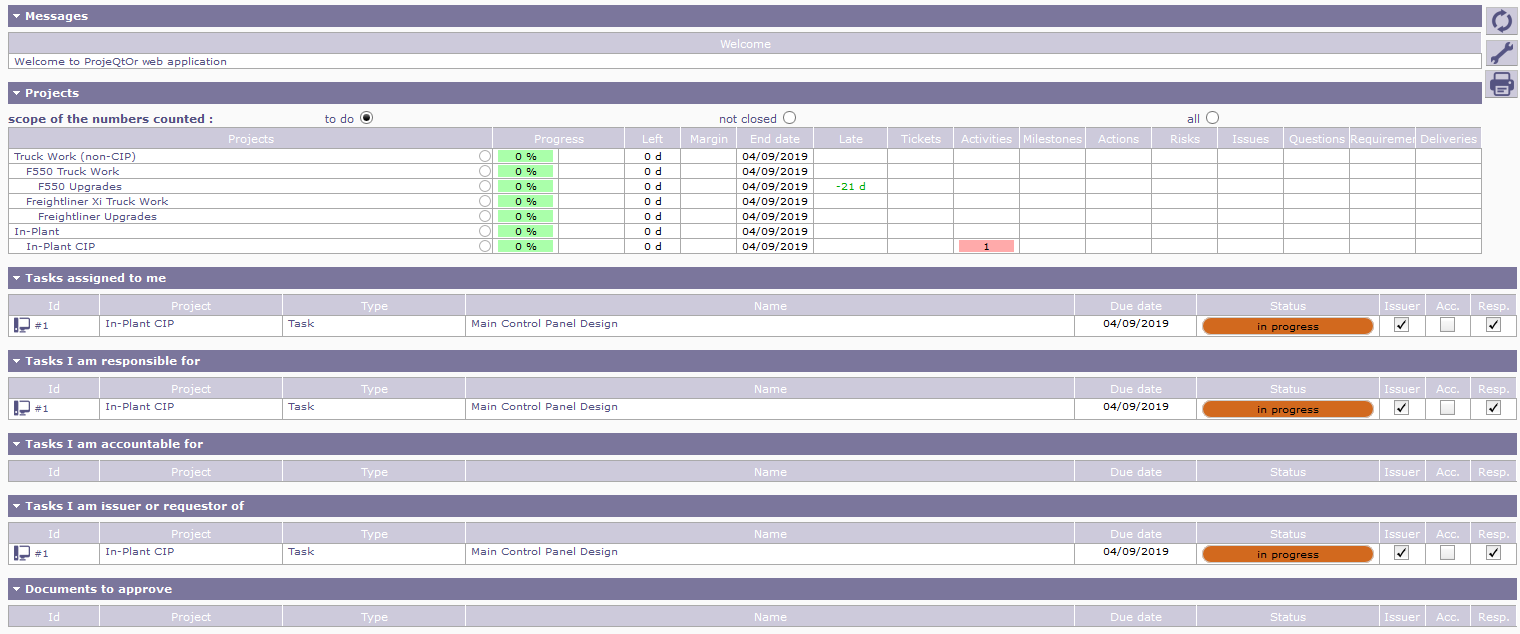Click the print icon
Viewport: 1520px width, 634px height.
pos(1501,84)
